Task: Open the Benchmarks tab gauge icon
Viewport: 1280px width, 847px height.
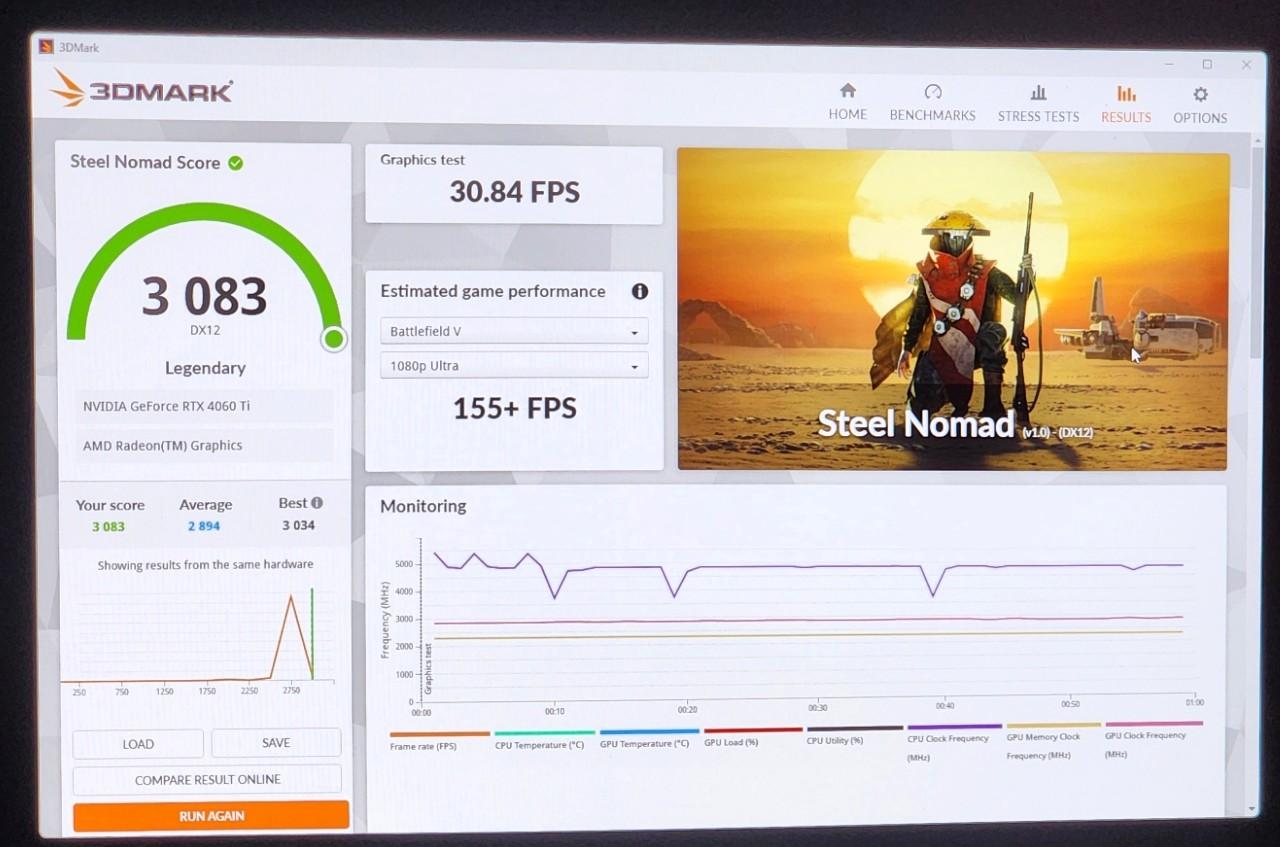Action: (x=933, y=91)
